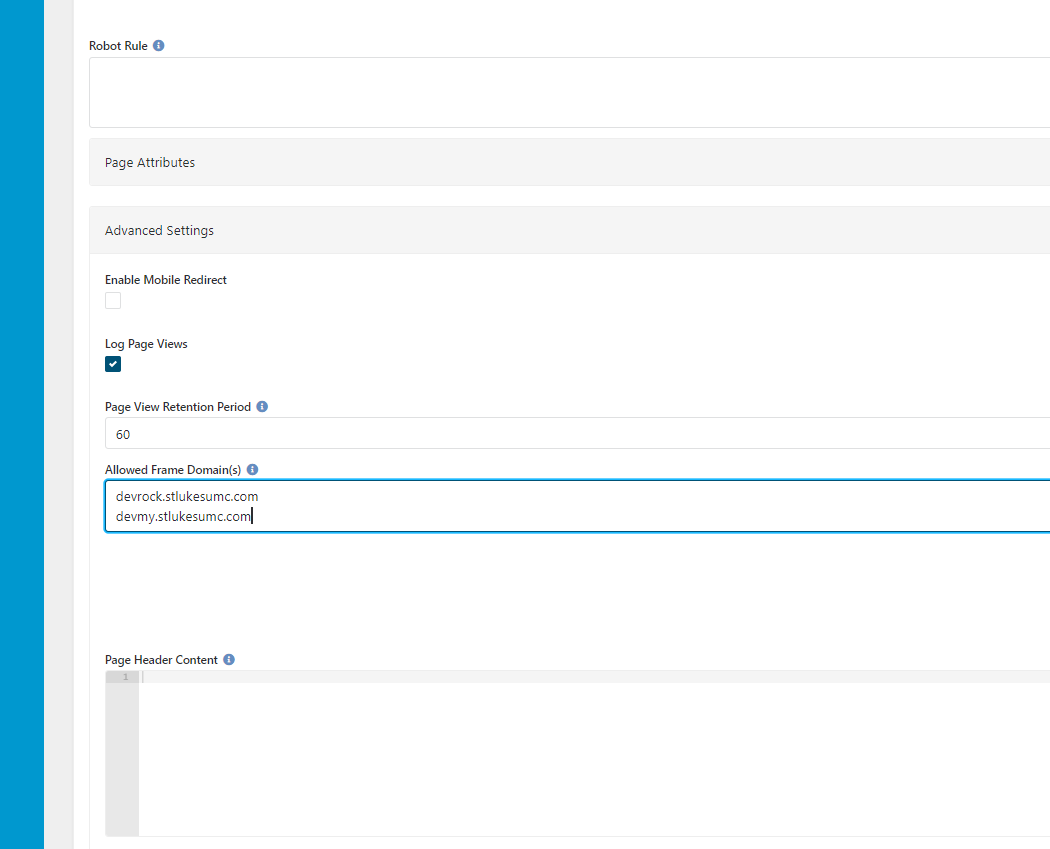Screen dimensions: 1050x849
Task: Click the Robot Rule info icon
Action: 159,46
